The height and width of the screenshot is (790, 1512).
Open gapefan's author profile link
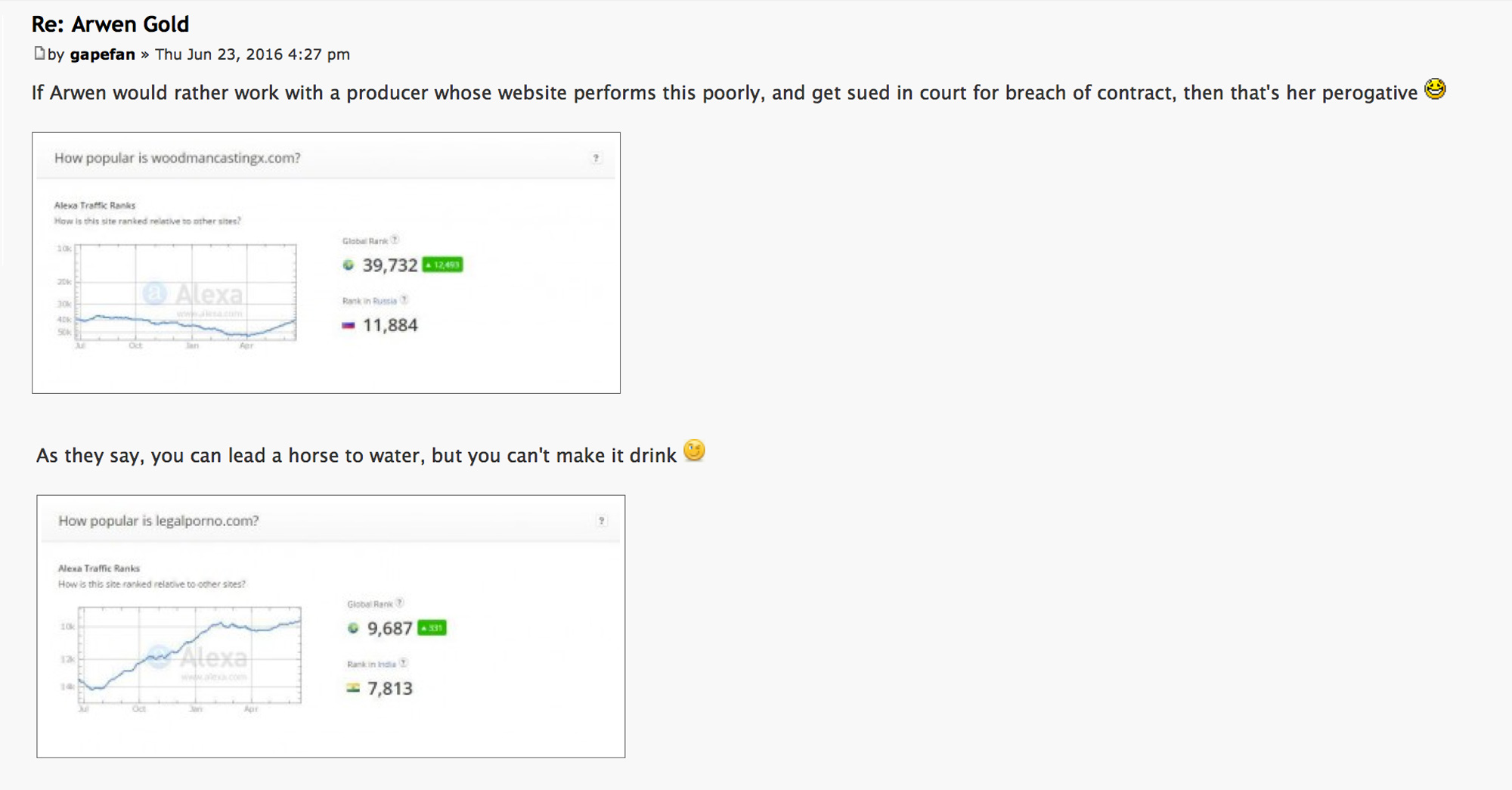coord(102,54)
